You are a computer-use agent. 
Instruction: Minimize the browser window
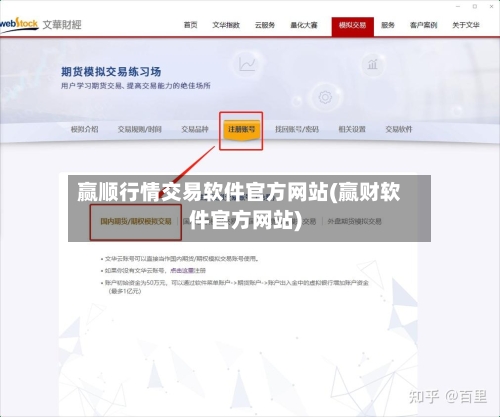coord(458,6)
